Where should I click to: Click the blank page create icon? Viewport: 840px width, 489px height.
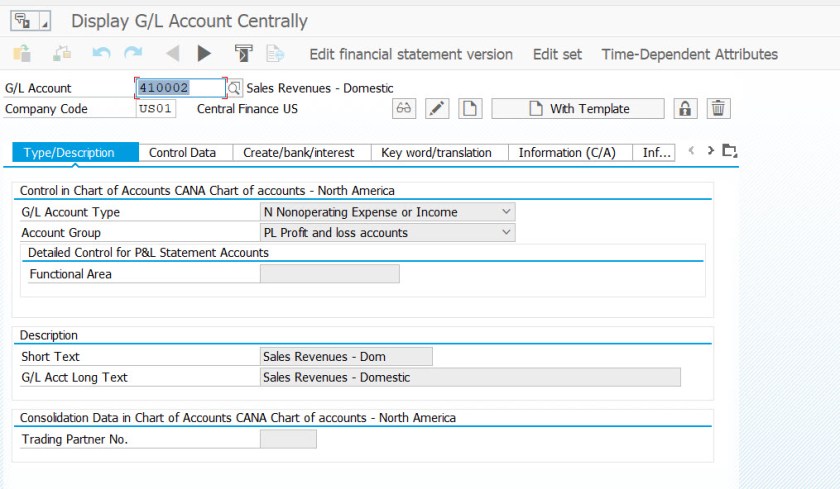pyautogui.click(x=470, y=109)
